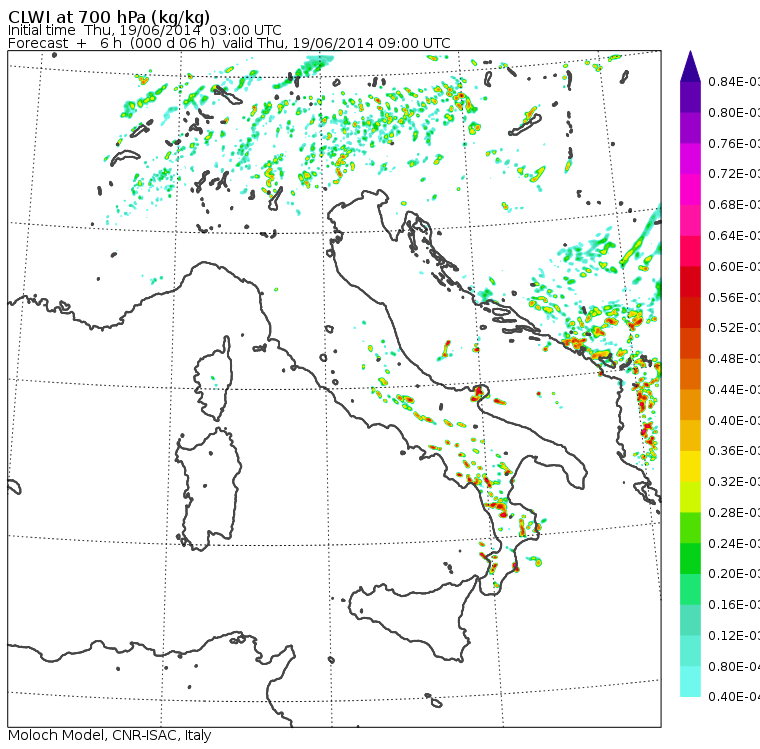760x749 pixels.
Task: Select the 0.80E-04 colorbar label
Action: [x=733, y=667]
